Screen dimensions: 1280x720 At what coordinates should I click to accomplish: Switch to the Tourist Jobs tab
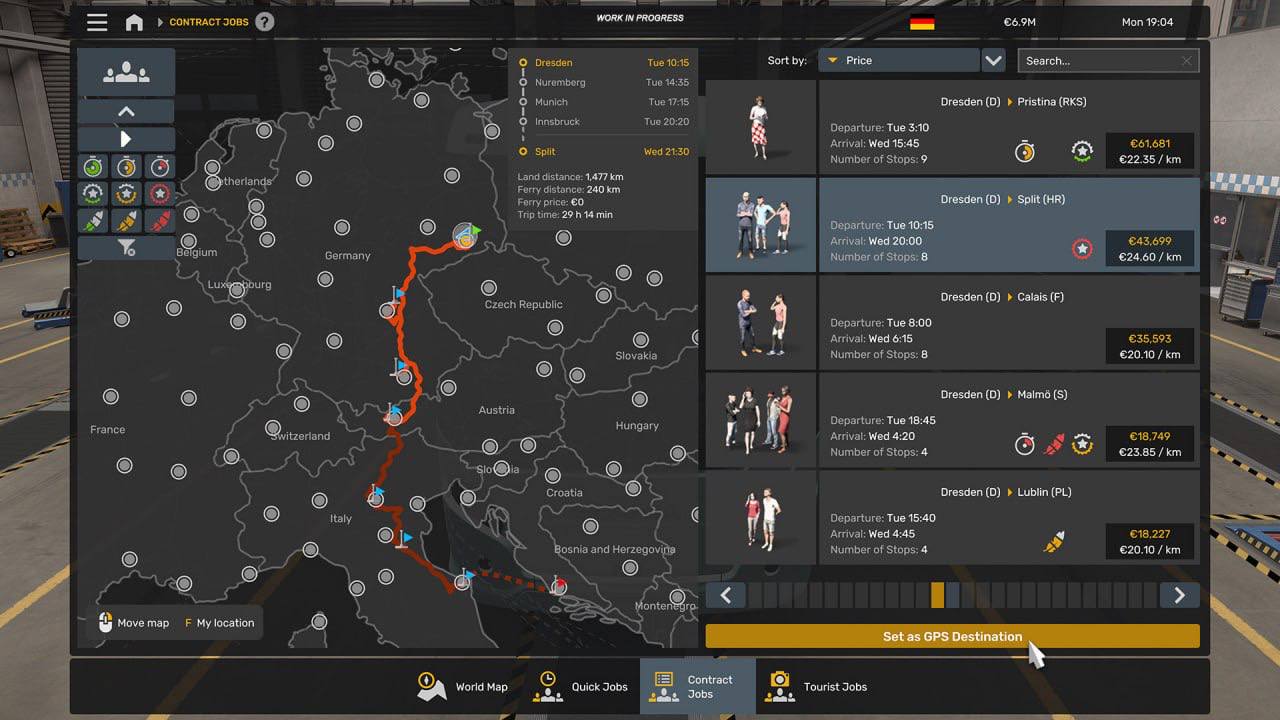click(816, 687)
